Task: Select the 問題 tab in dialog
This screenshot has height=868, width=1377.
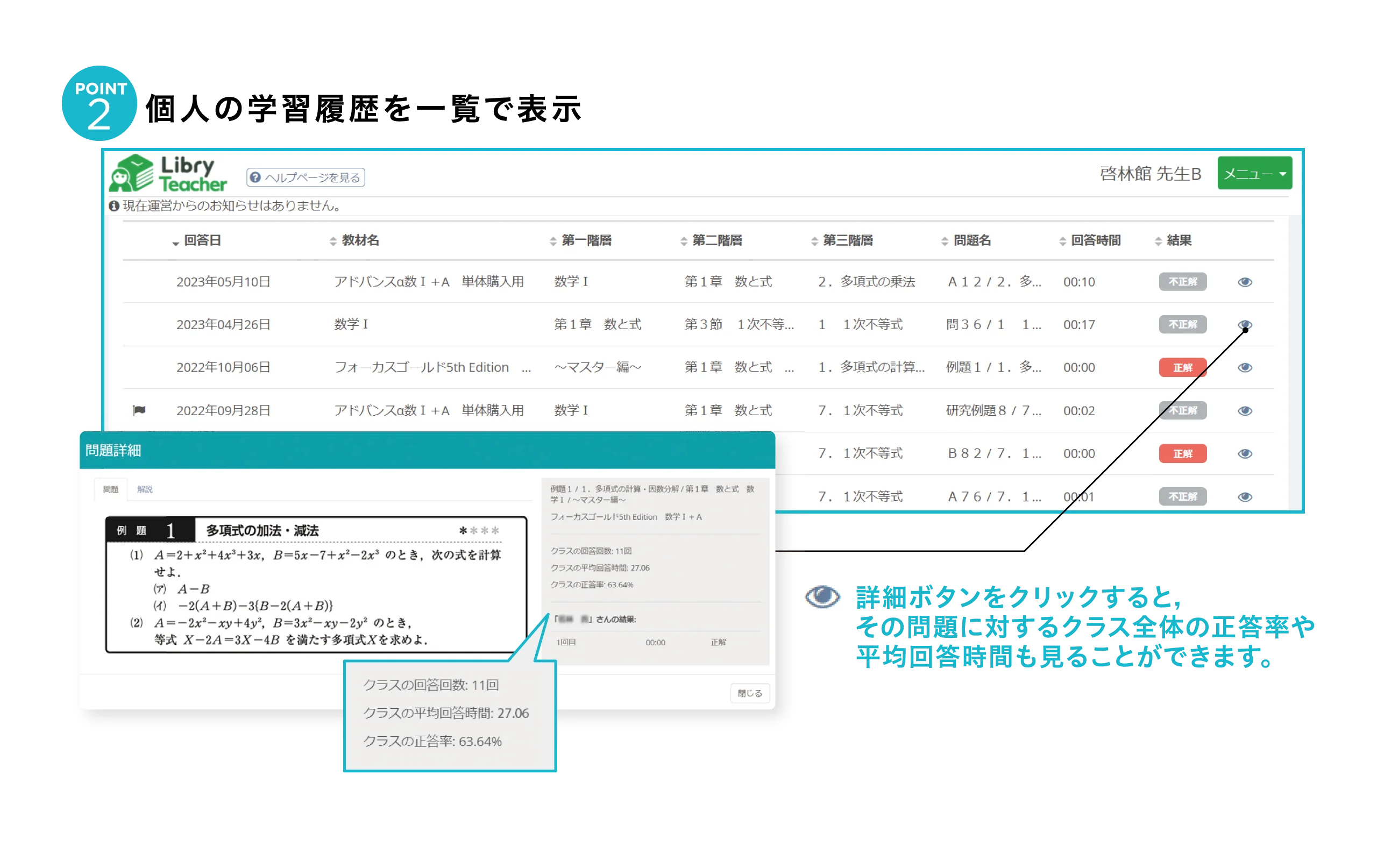Action: tap(111, 489)
